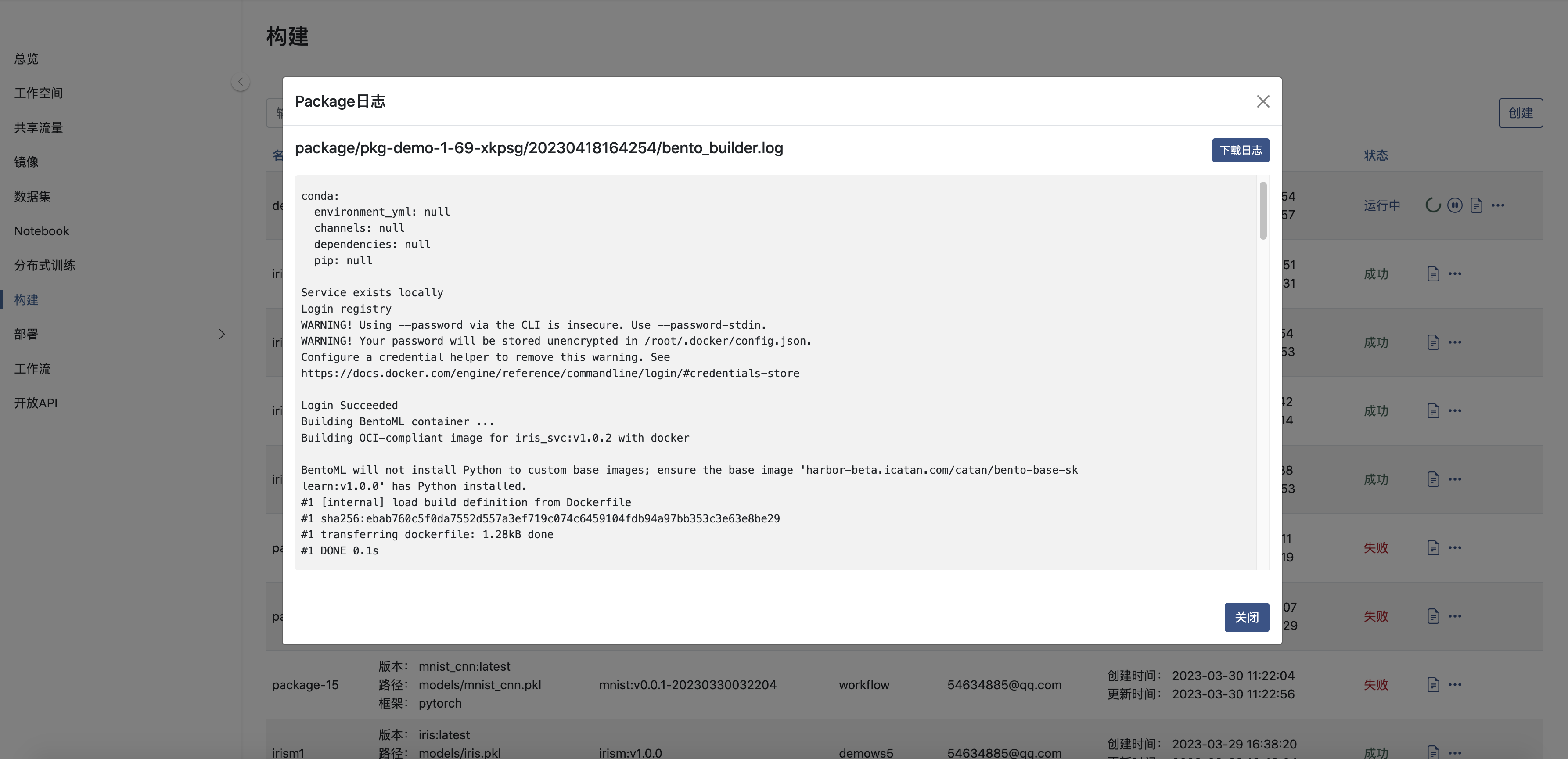Click the loading spinner icon on running row
The height and width of the screenshot is (759, 1568).
click(1433, 206)
